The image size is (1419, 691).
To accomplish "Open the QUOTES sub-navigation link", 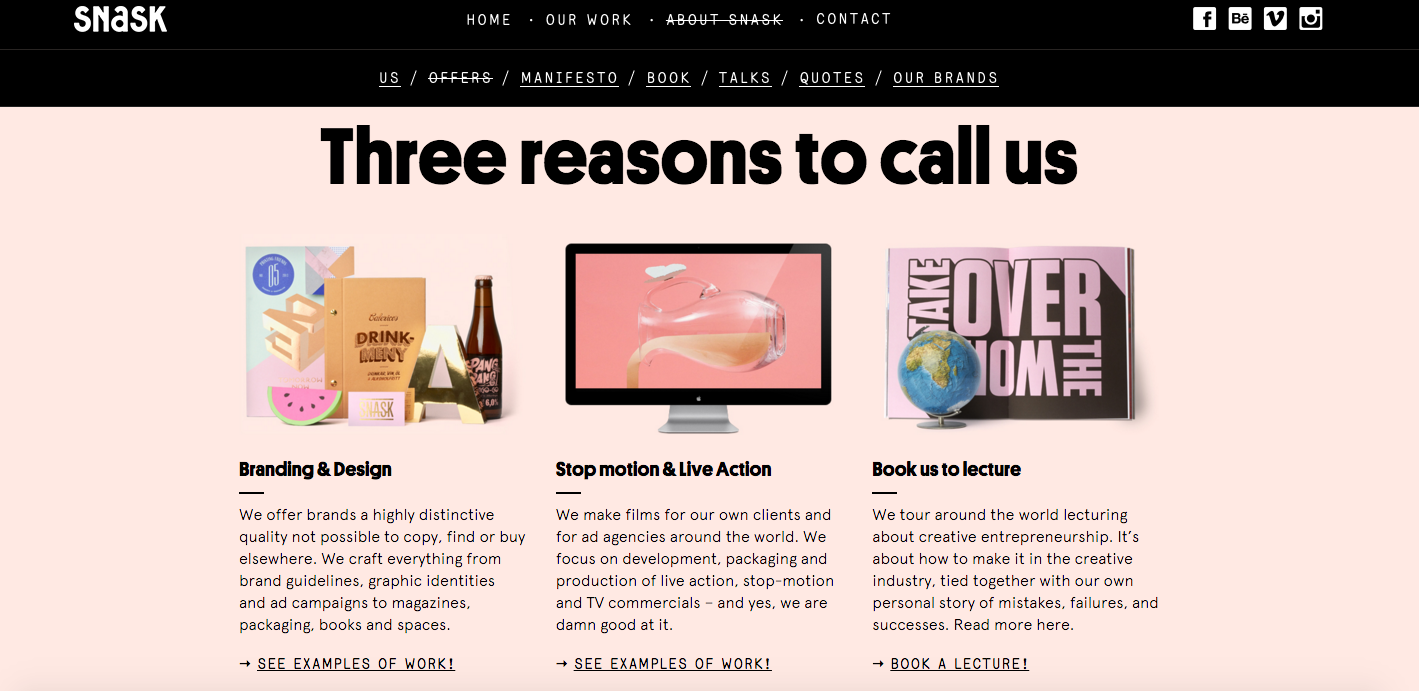I will pos(832,78).
